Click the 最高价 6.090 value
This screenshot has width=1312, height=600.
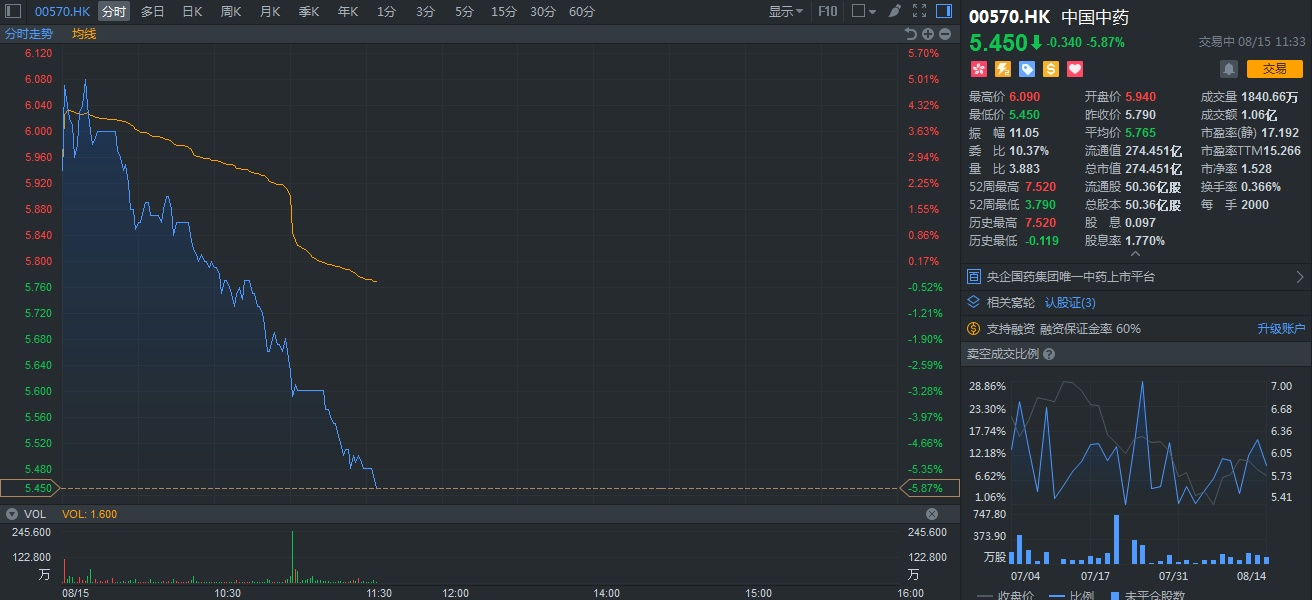coord(1025,97)
